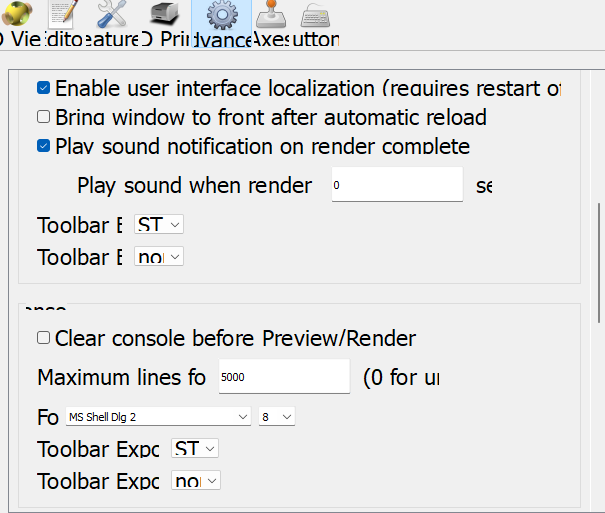Open the font size 8 dropdown
The image size is (605, 513).
coord(277,416)
